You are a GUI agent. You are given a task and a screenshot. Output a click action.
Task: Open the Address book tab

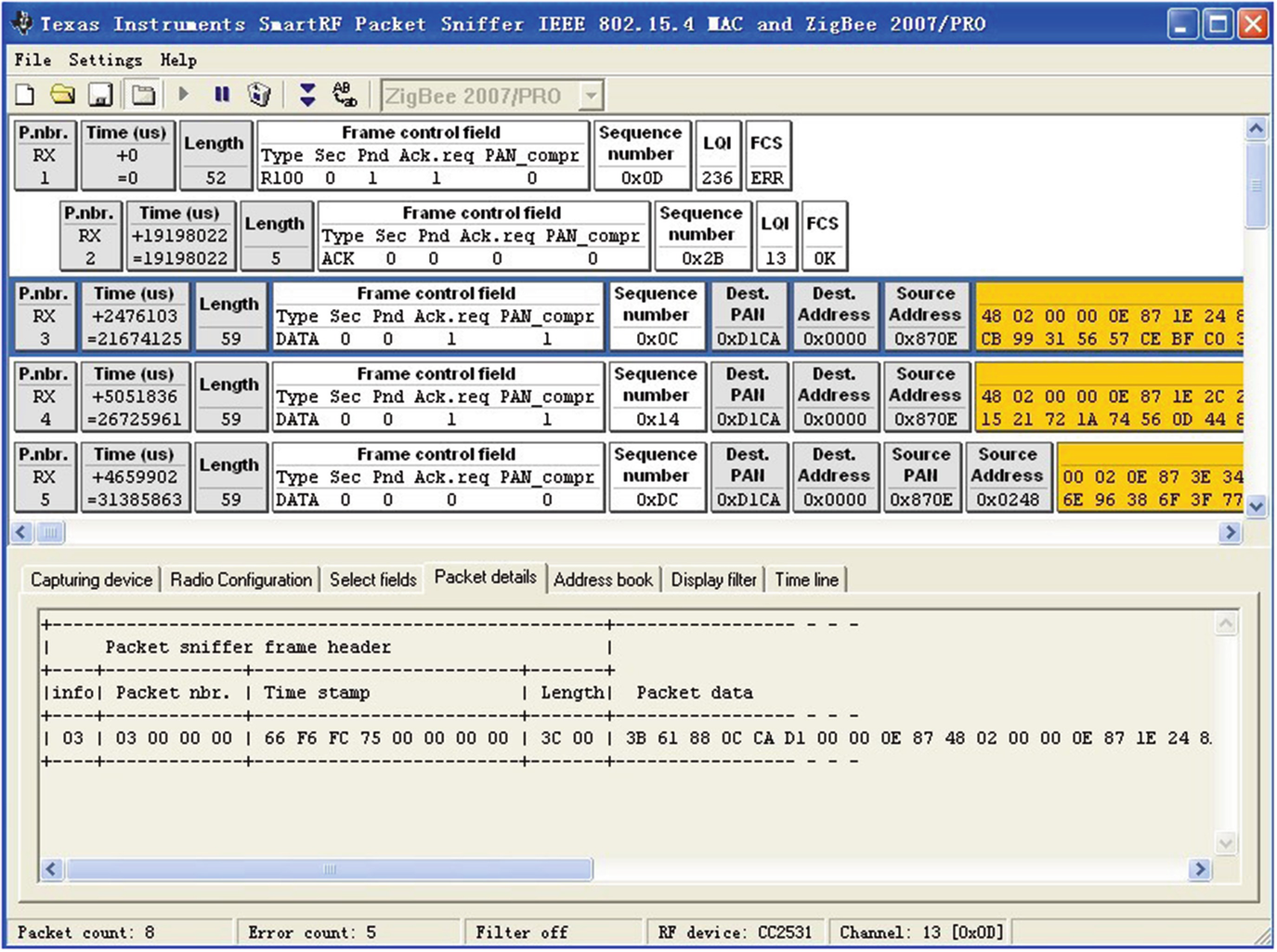pos(603,580)
